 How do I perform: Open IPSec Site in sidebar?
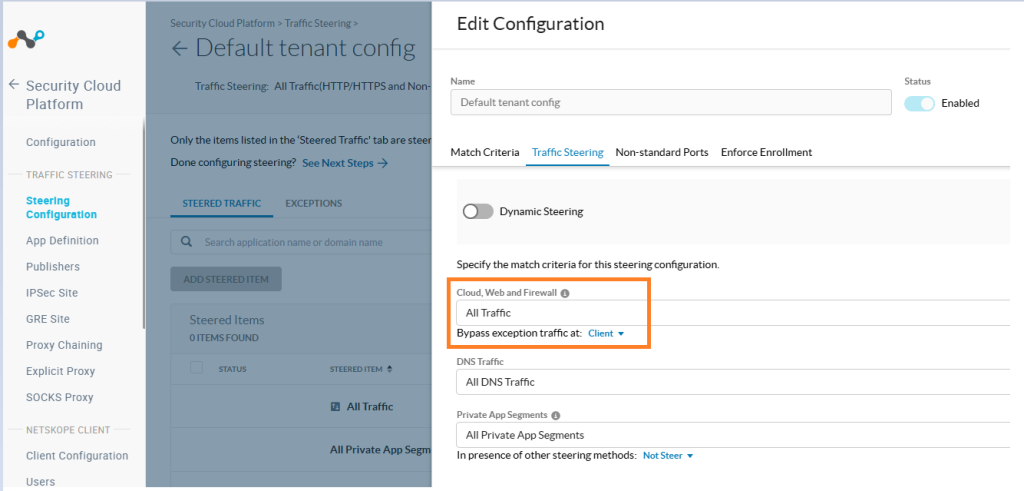coord(52,293)
